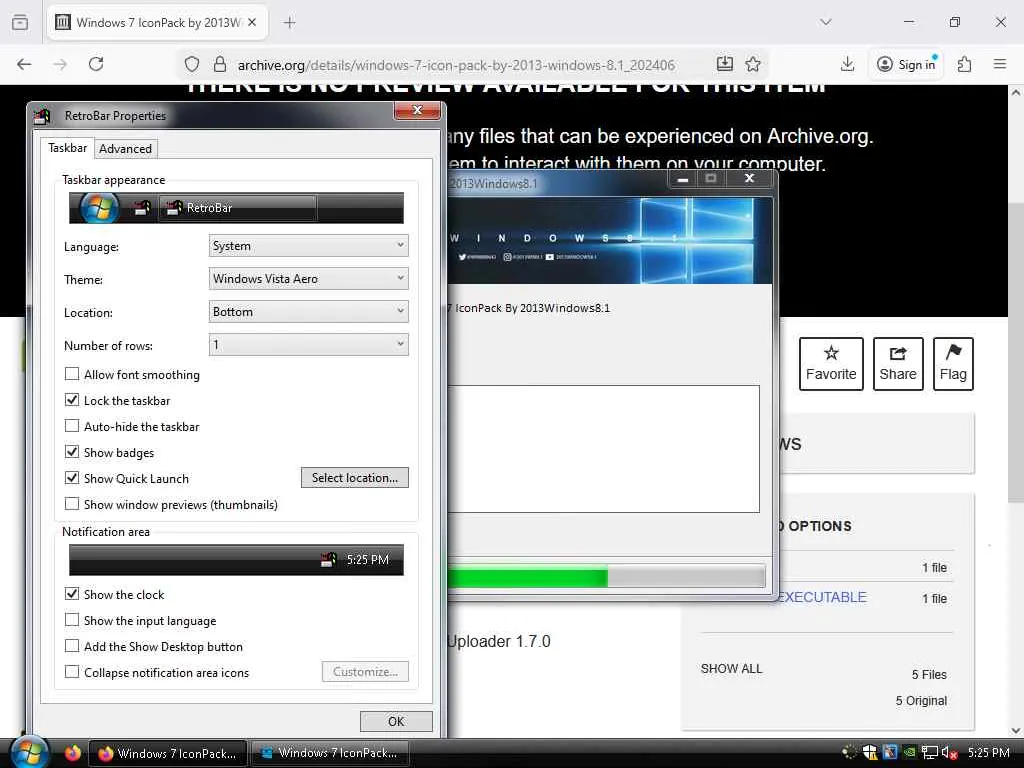This screenshot has height=768, width=1024.
Task: Open the tracking protection shield icon
Action: [191, 64]
